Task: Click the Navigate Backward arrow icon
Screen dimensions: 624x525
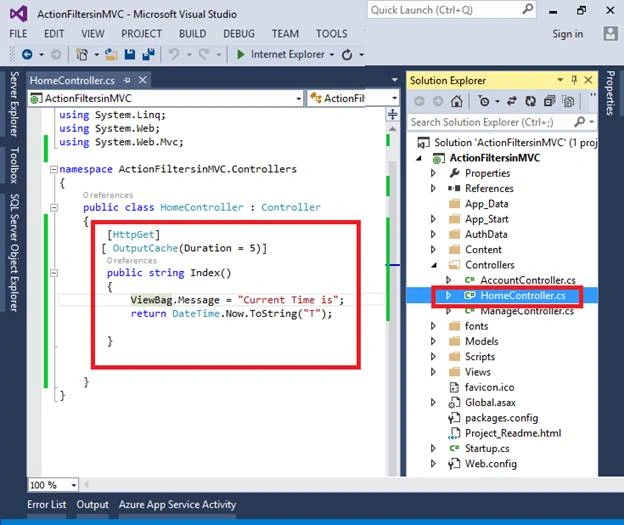Action: coord(27,54)
